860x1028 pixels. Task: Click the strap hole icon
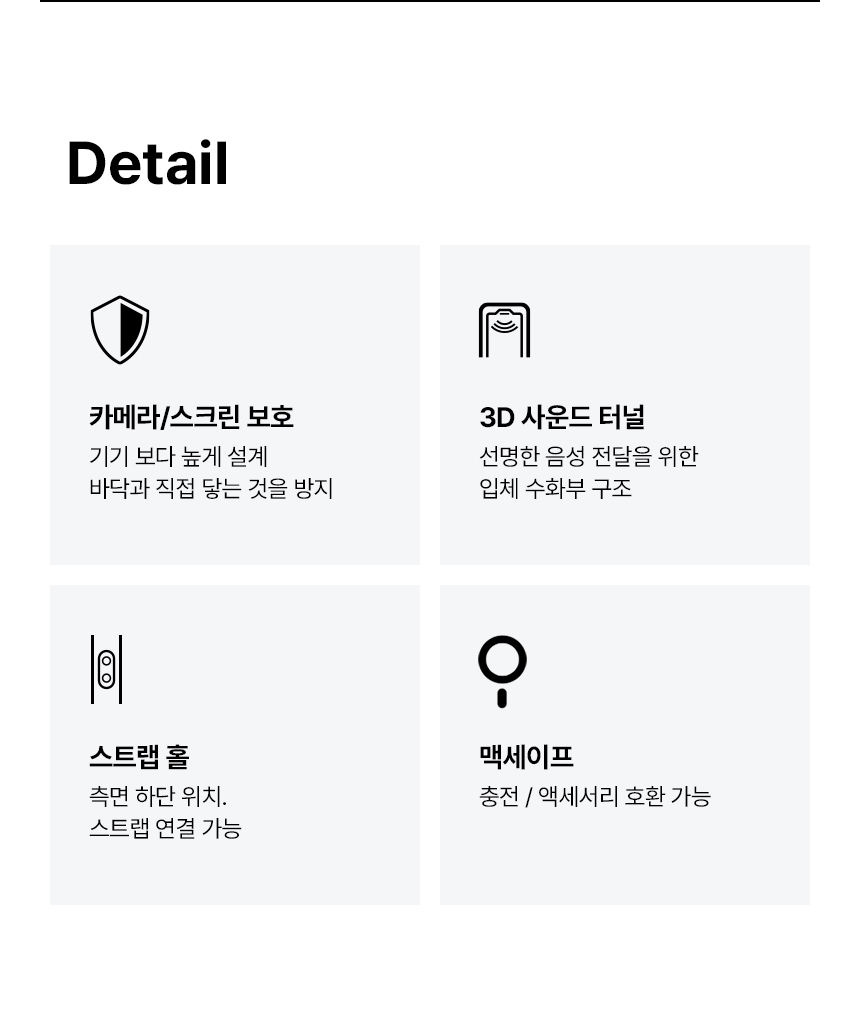click(106, 669)
